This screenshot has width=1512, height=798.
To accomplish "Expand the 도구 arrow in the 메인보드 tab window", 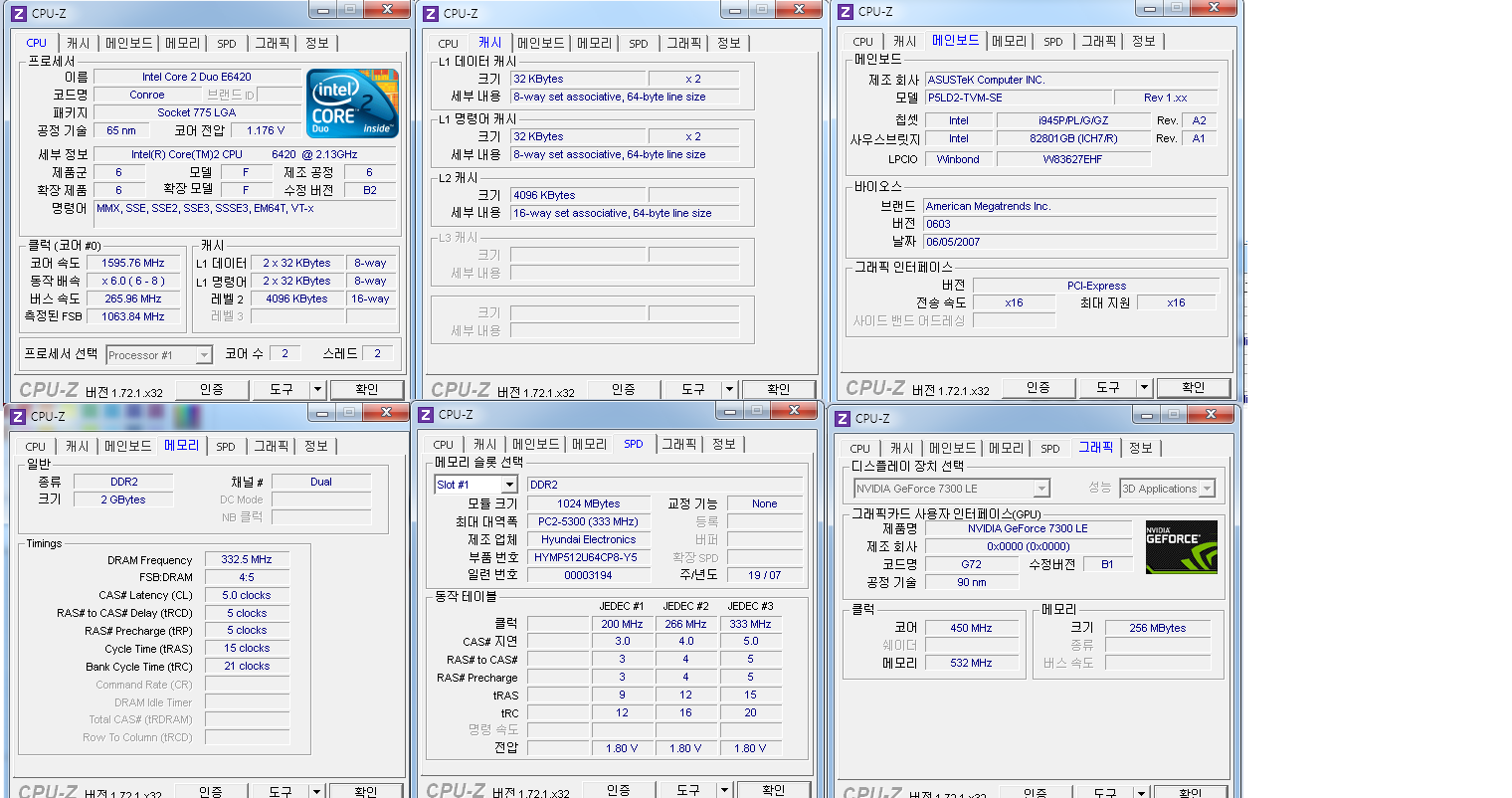I will point(1145,387).
